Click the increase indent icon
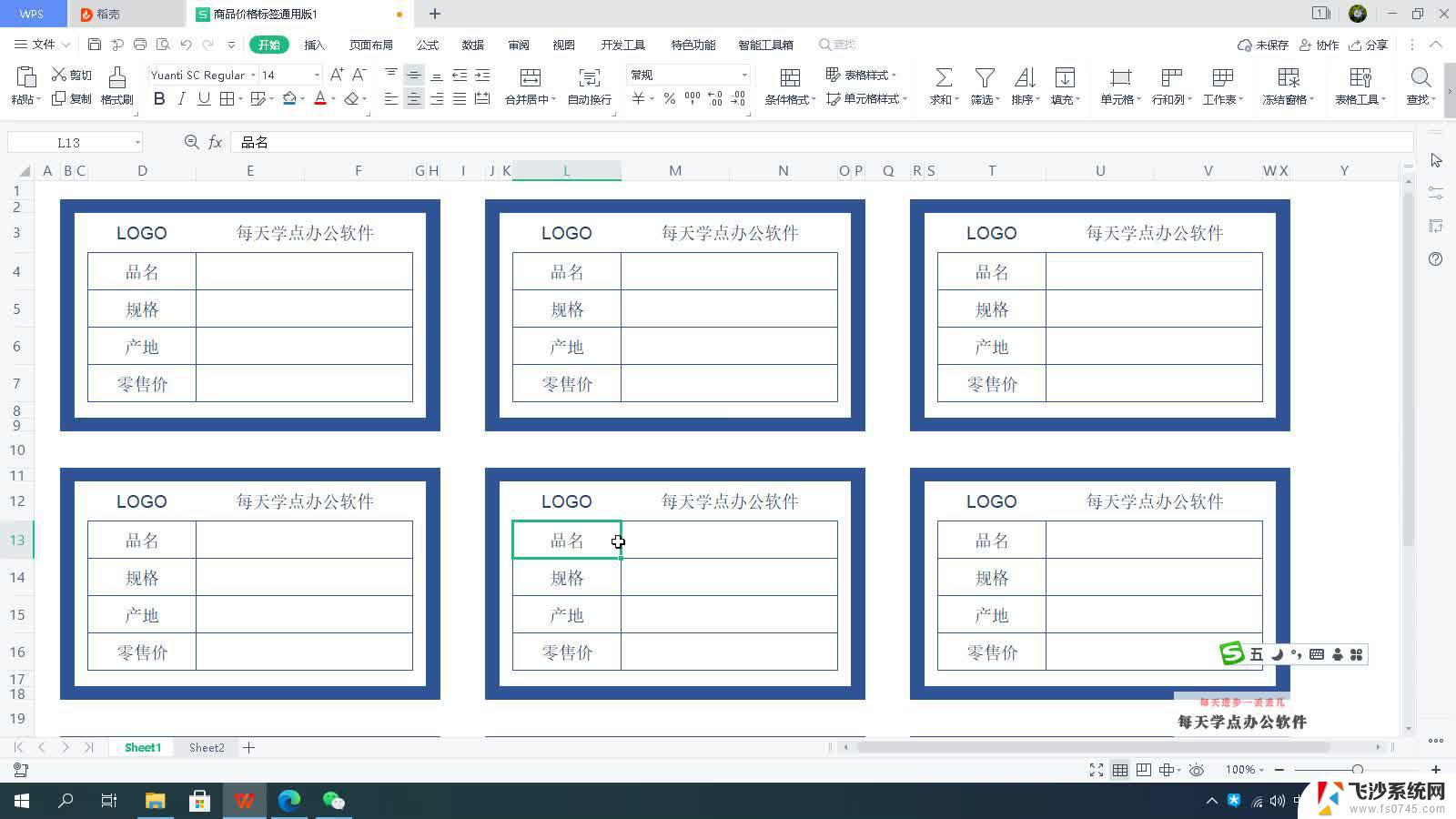Screen dimensions: 1456x819 point(482,75)
